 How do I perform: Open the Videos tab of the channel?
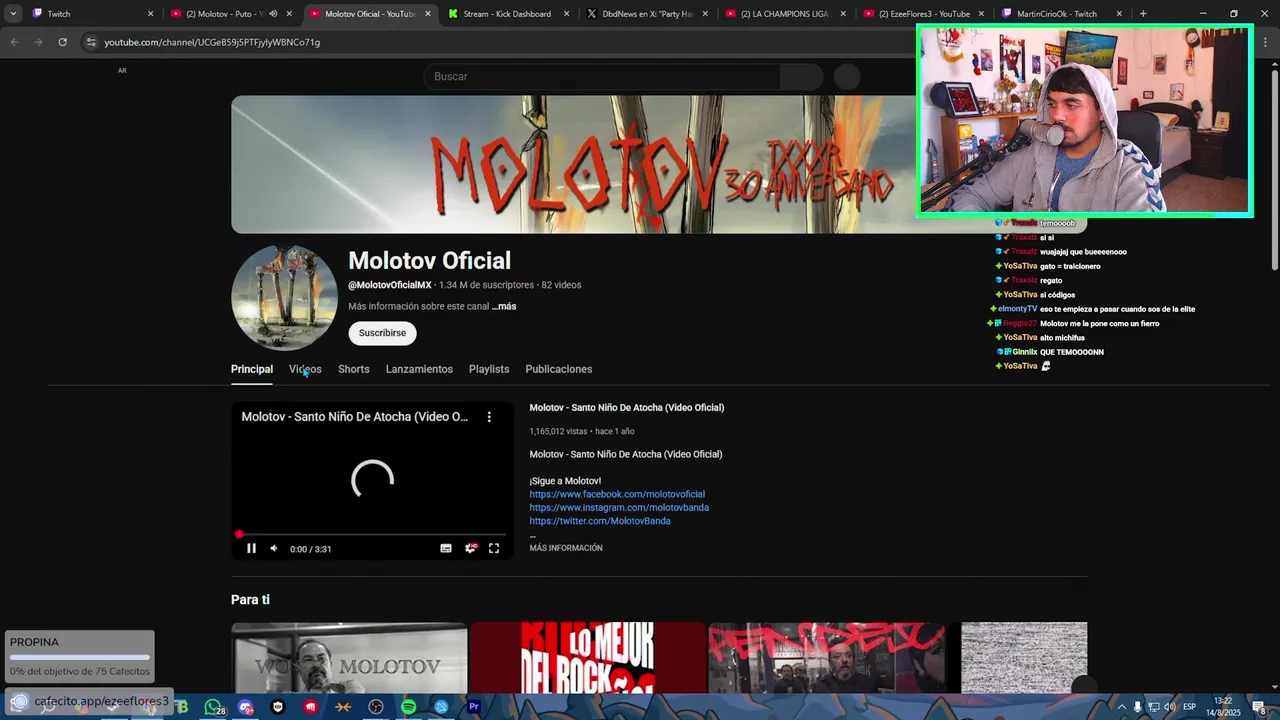pos(305,369)
